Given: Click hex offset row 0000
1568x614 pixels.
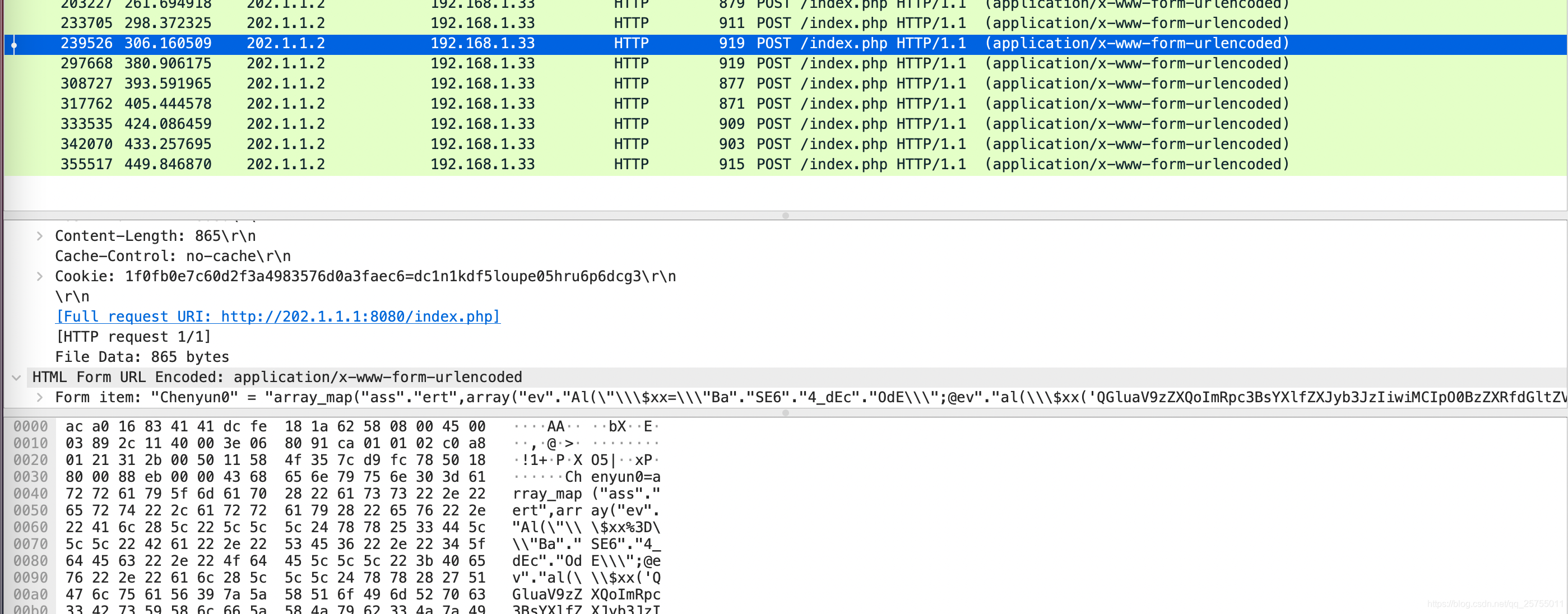Looking at the screenshot, I should pyautogui.click(x=30, y=426).
